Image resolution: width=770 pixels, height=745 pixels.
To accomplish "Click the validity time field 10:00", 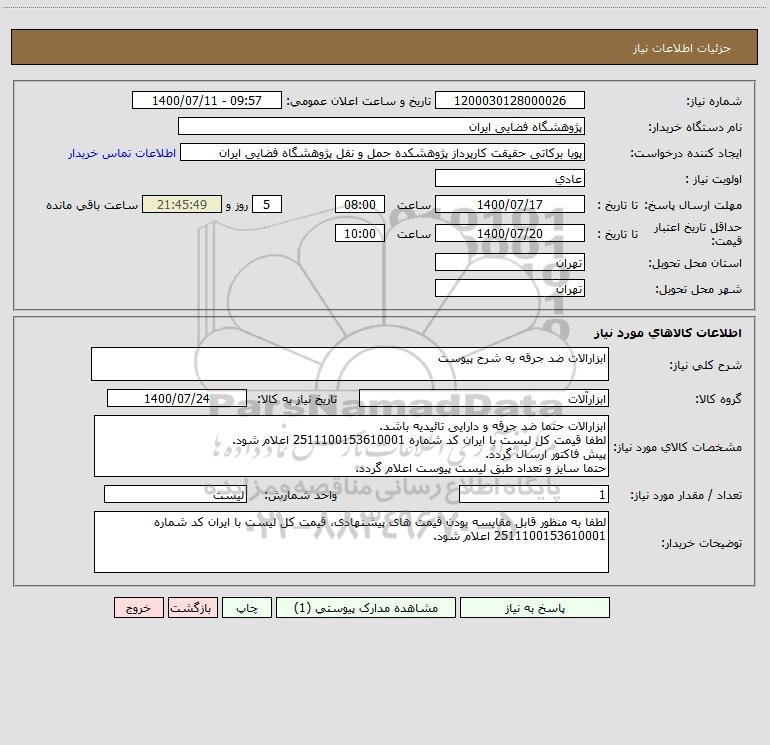I will coord(359,233).
